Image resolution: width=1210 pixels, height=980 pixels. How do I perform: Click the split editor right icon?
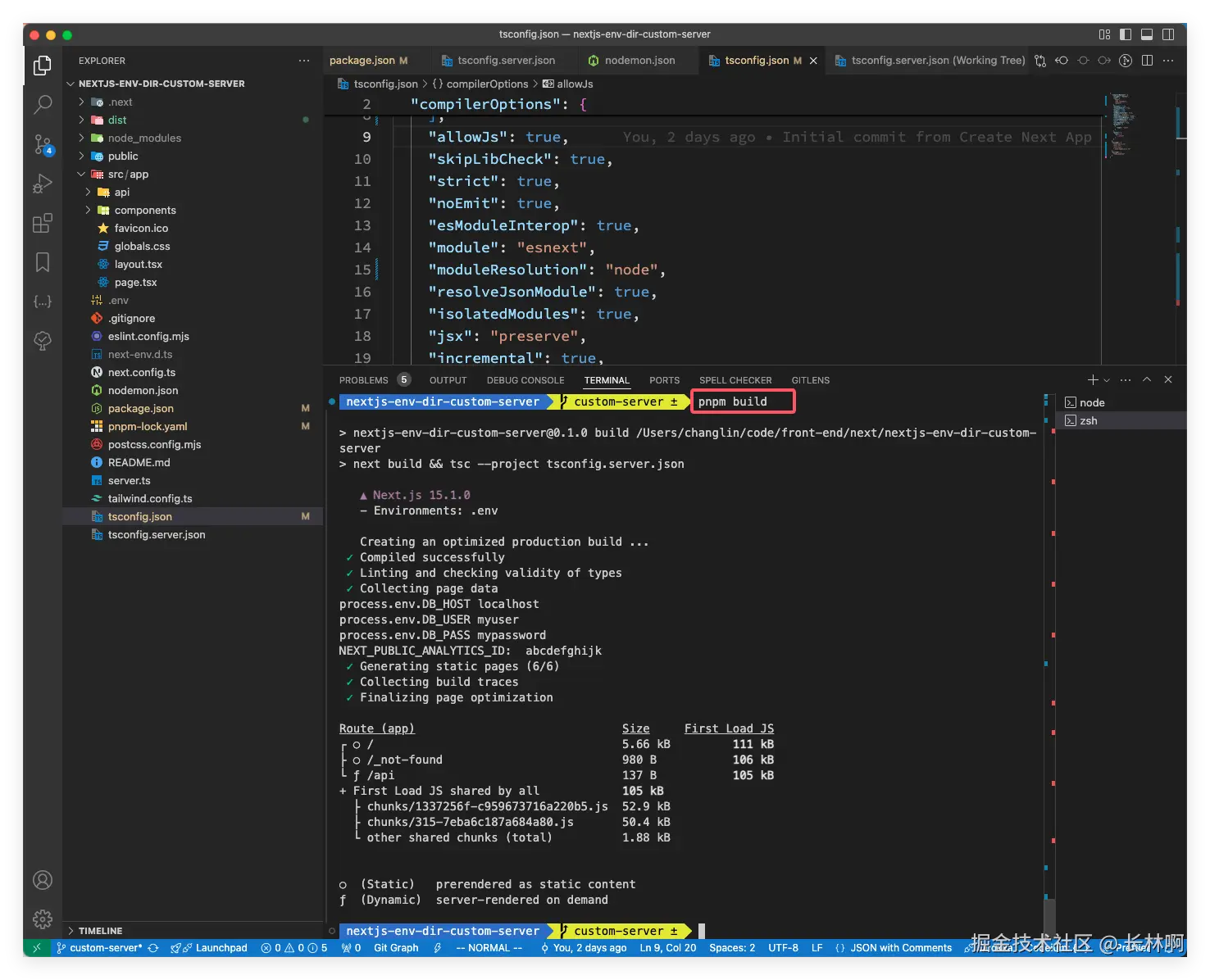pos(1147,61)
